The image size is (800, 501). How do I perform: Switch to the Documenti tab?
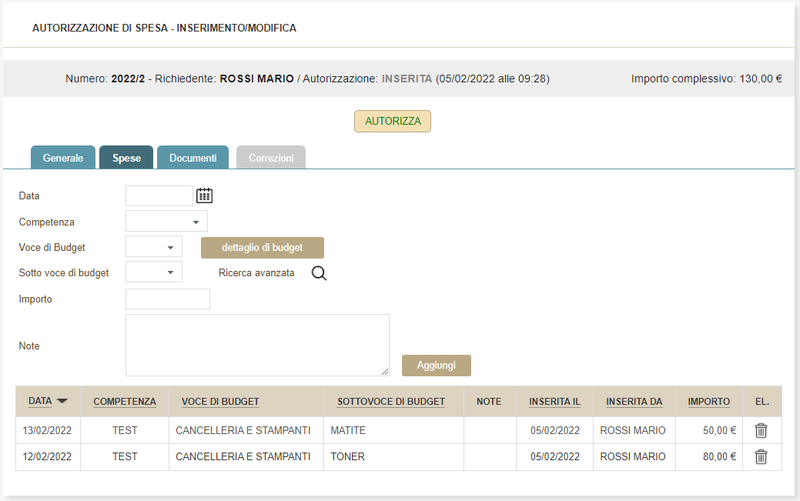(x=193, y=158)
